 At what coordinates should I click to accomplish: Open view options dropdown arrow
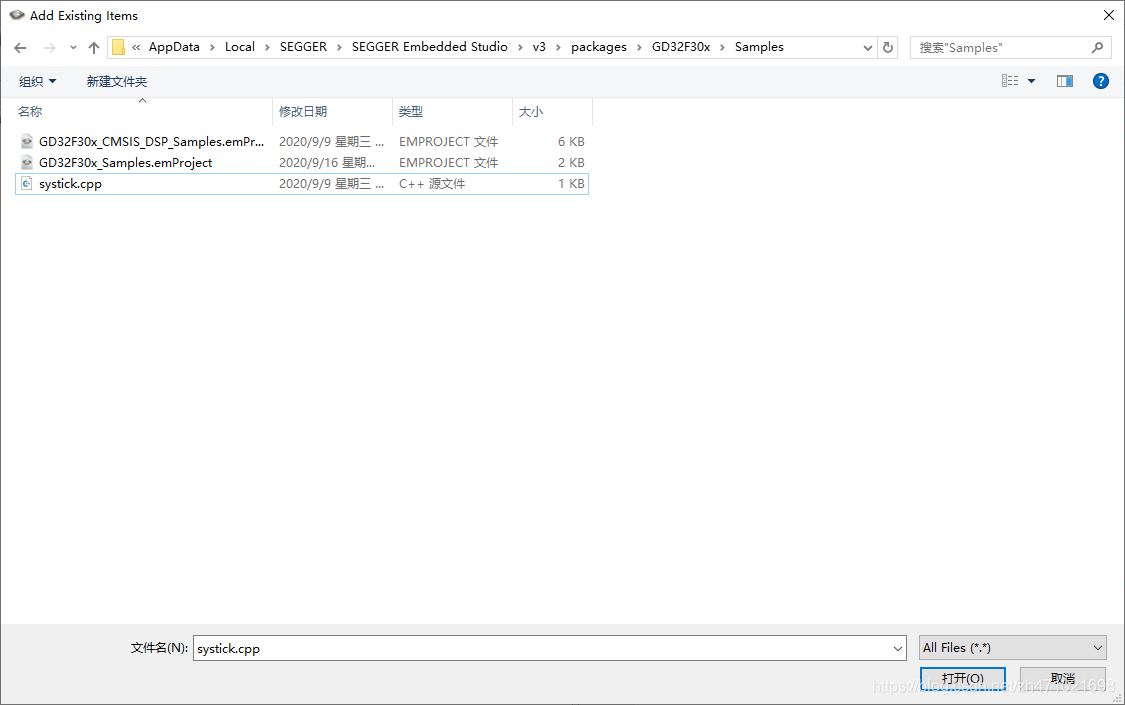point(1032,81)
